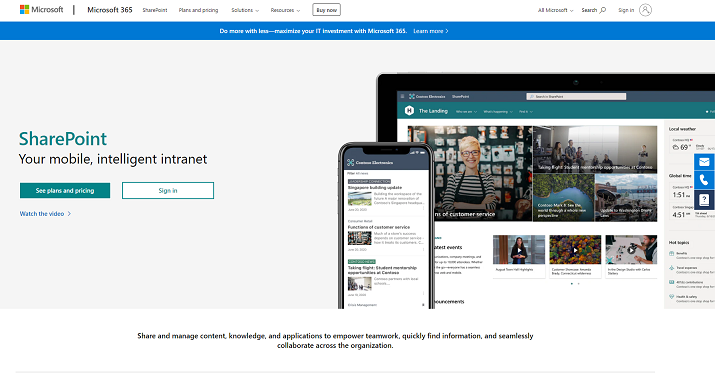Play the aerial forest video thumbnail
This screenshot has width=715, height=385.
(x=575, y=250)
